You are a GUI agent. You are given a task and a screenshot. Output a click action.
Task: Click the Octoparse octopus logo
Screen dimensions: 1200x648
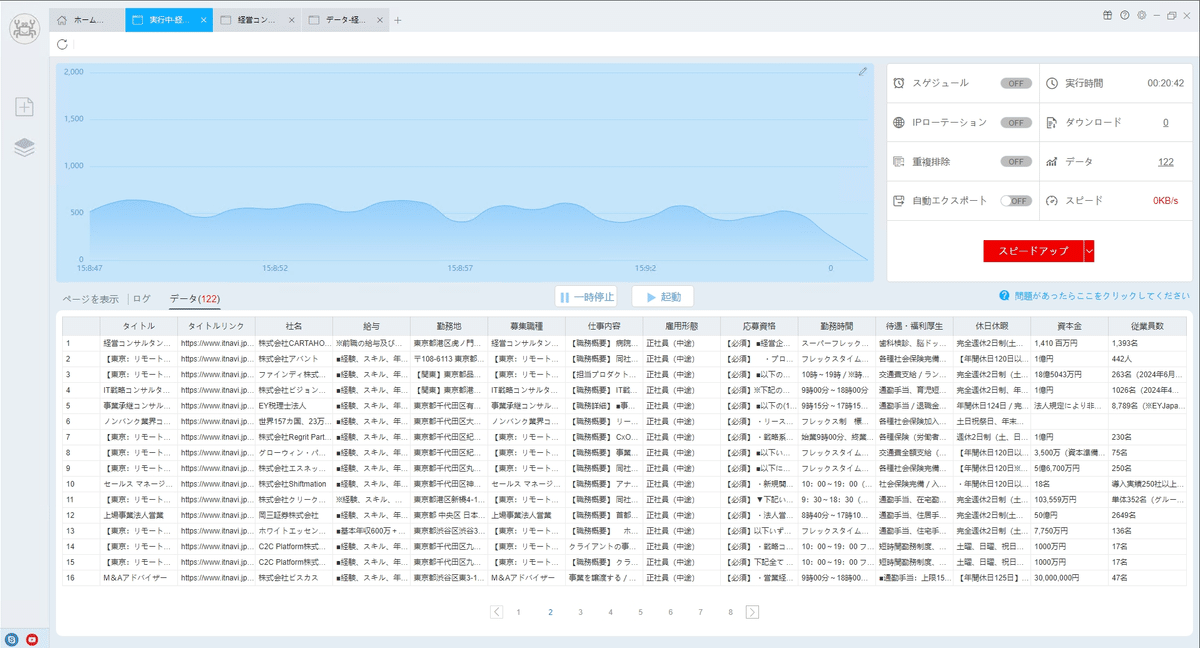click(x=24, y=29)
